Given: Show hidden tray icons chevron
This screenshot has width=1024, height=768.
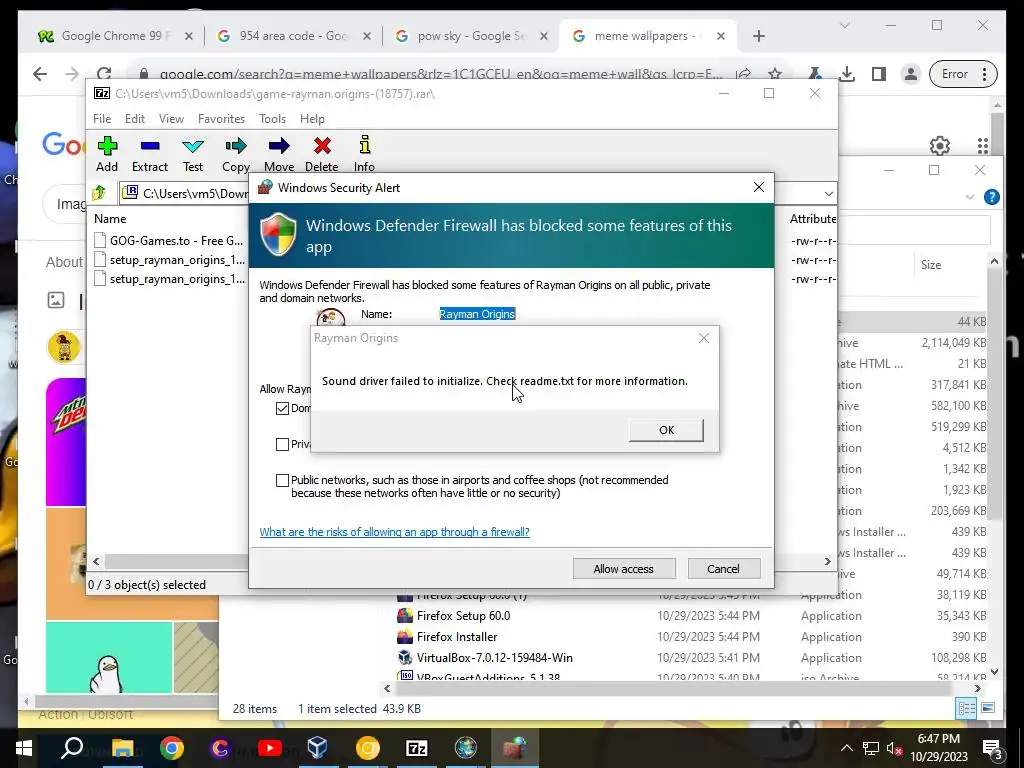Looking at the screenshot, I should 846,748.
